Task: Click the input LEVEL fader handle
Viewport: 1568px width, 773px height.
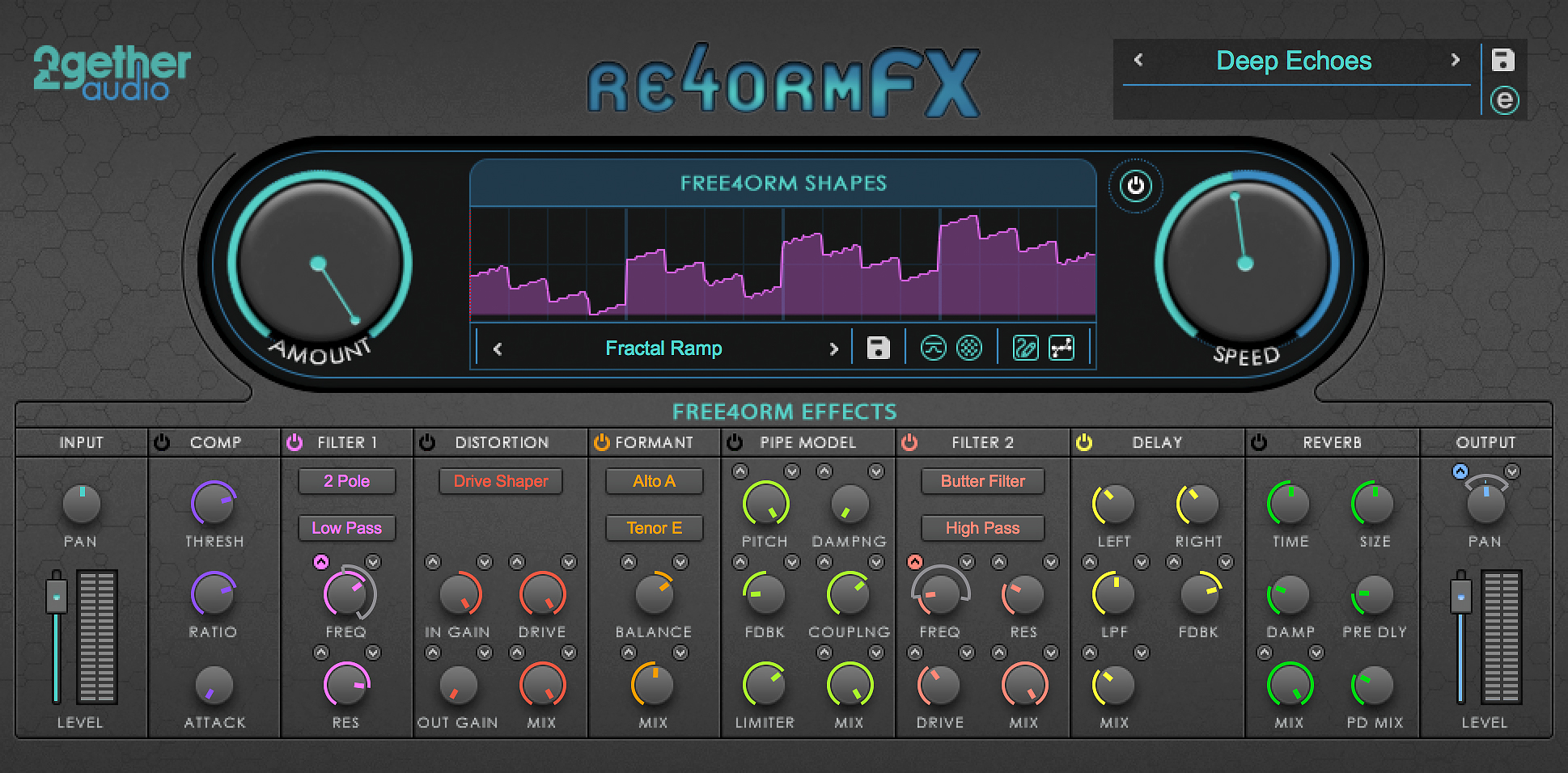Action: (x=57, y=597)
